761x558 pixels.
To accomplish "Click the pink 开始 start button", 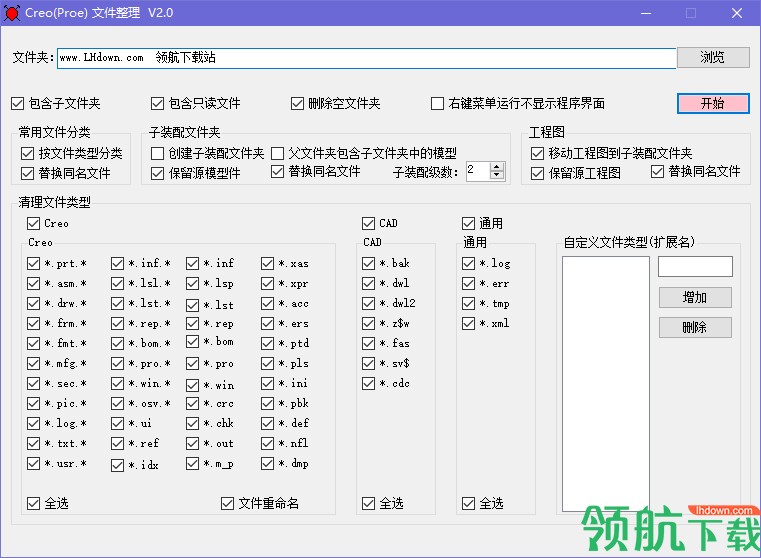I will click(713, 103).
